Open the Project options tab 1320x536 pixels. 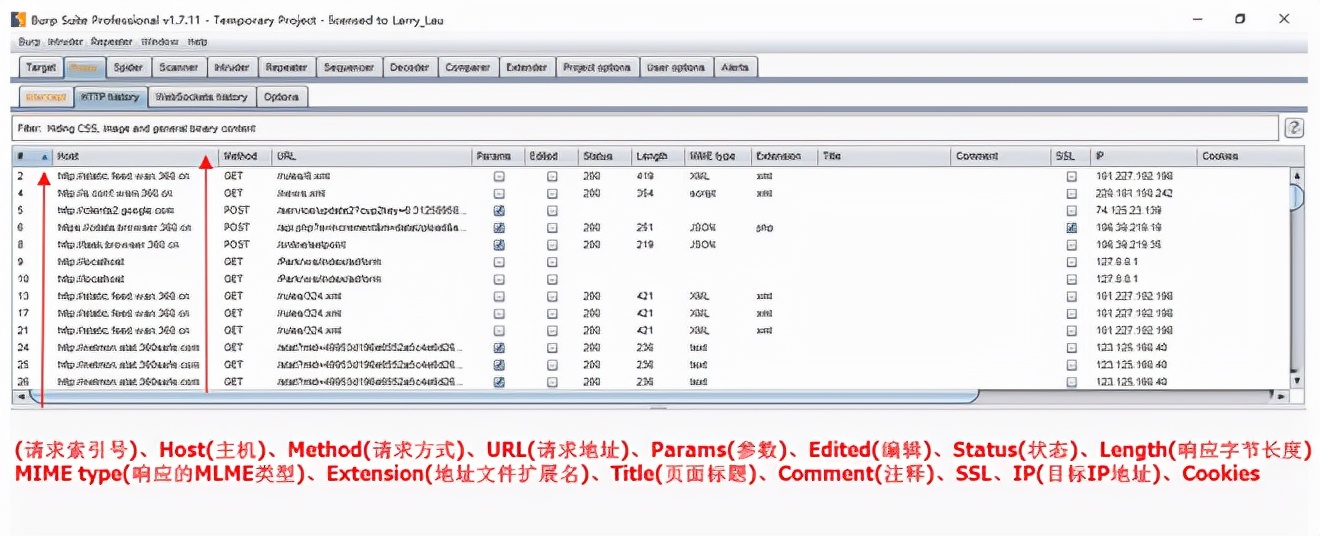tap(597, 67)
